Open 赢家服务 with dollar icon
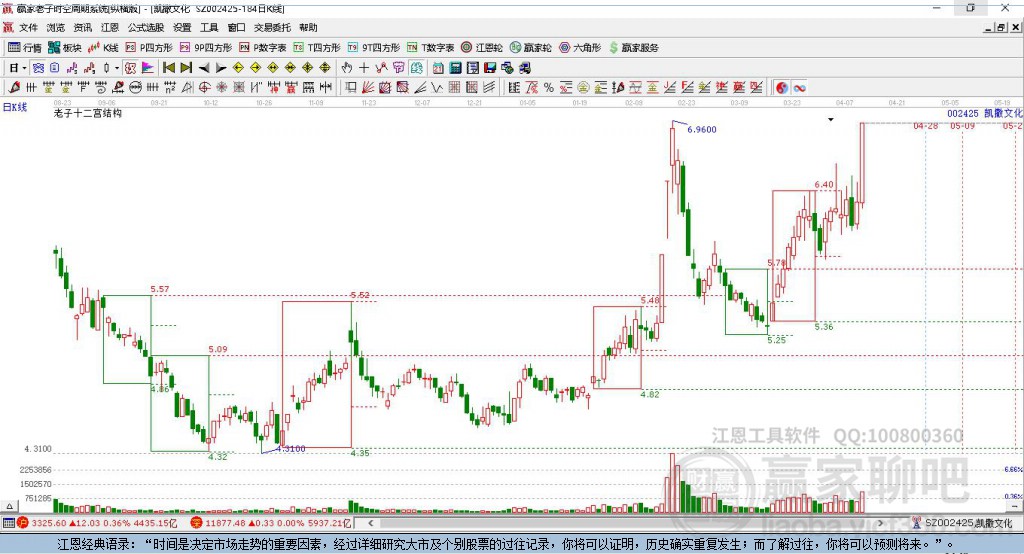This screenshot has width=1024, height=554. (x=633, y=48)
